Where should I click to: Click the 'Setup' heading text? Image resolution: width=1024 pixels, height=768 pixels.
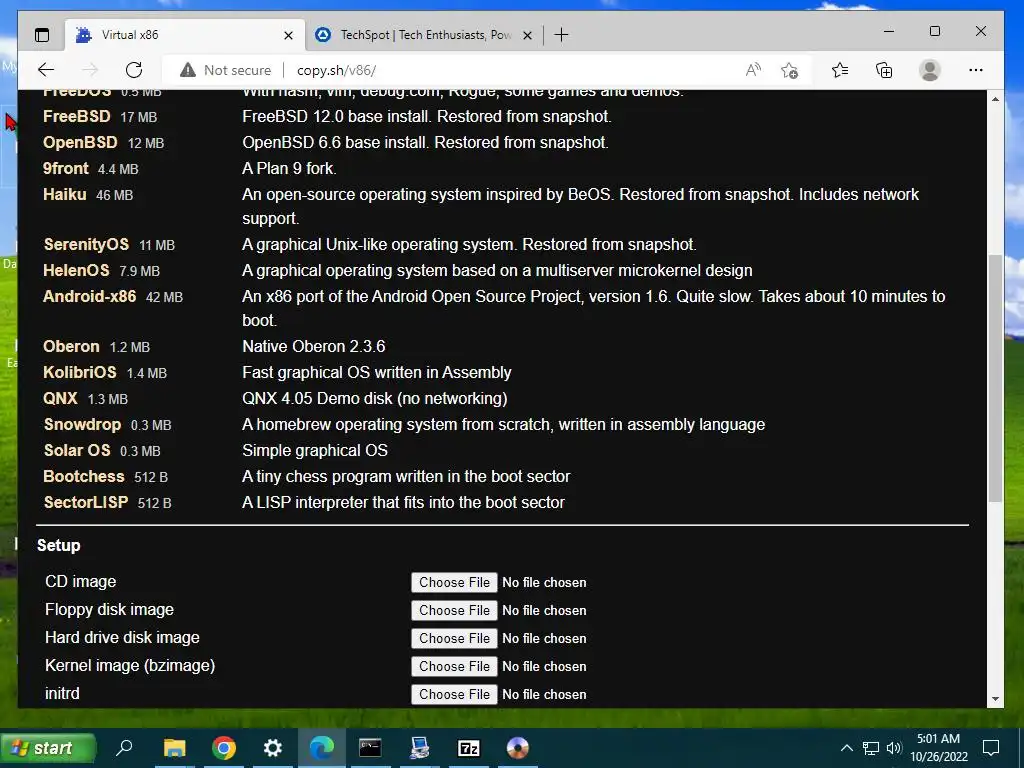(x=59, y=545)
